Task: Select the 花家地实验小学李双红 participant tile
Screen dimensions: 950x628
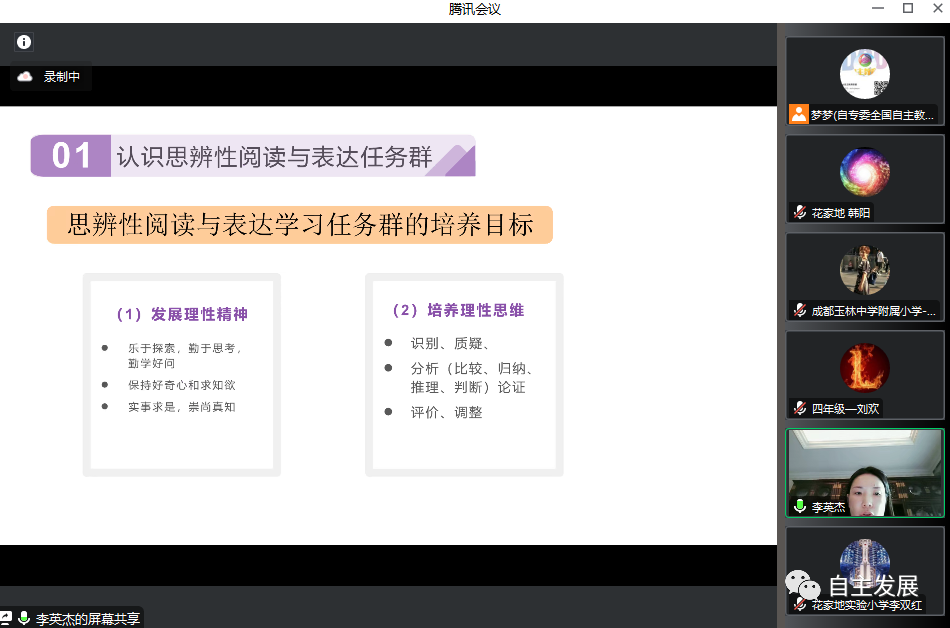Action: point(865,571)
